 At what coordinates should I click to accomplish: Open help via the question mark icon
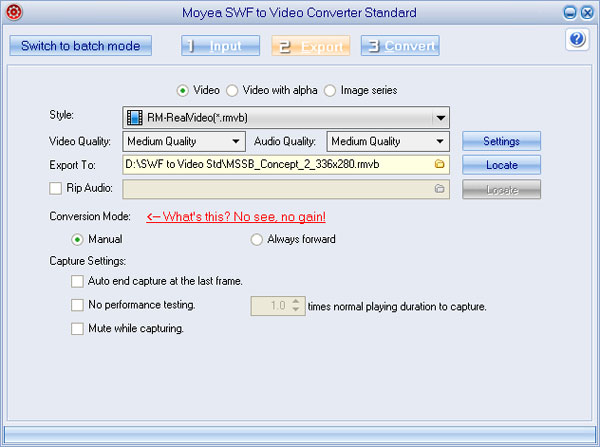click(x=577, y=39)
